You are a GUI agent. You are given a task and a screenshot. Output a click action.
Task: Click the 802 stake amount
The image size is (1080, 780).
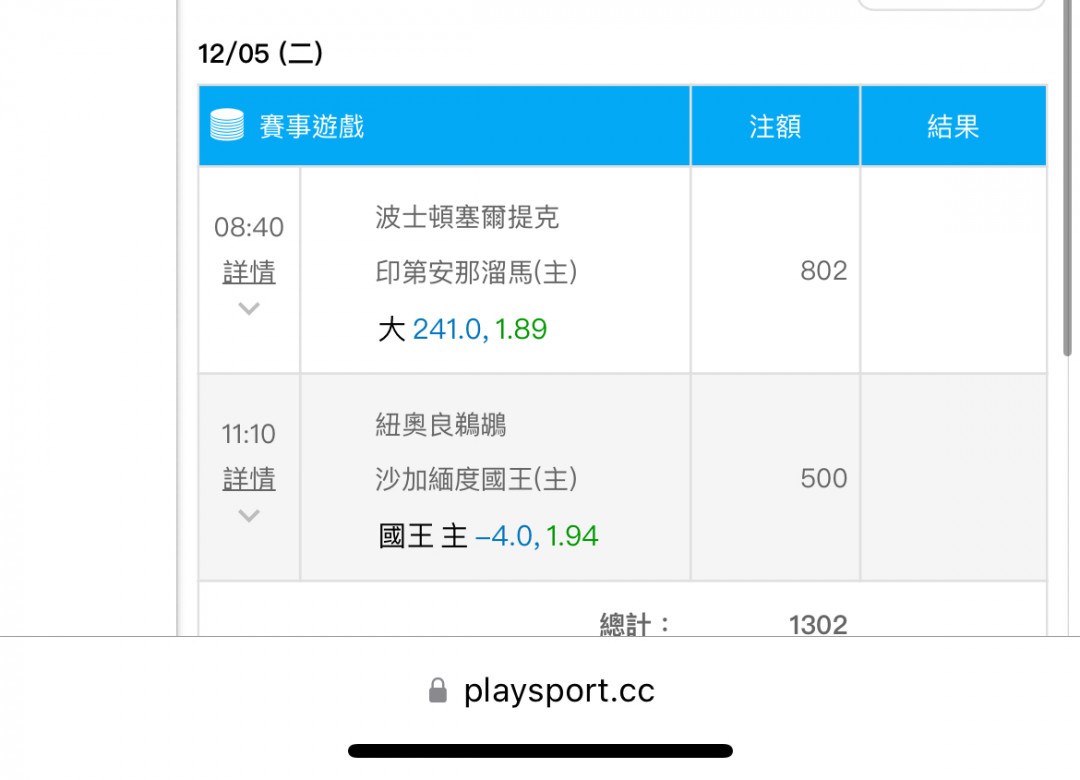point(824,271)
